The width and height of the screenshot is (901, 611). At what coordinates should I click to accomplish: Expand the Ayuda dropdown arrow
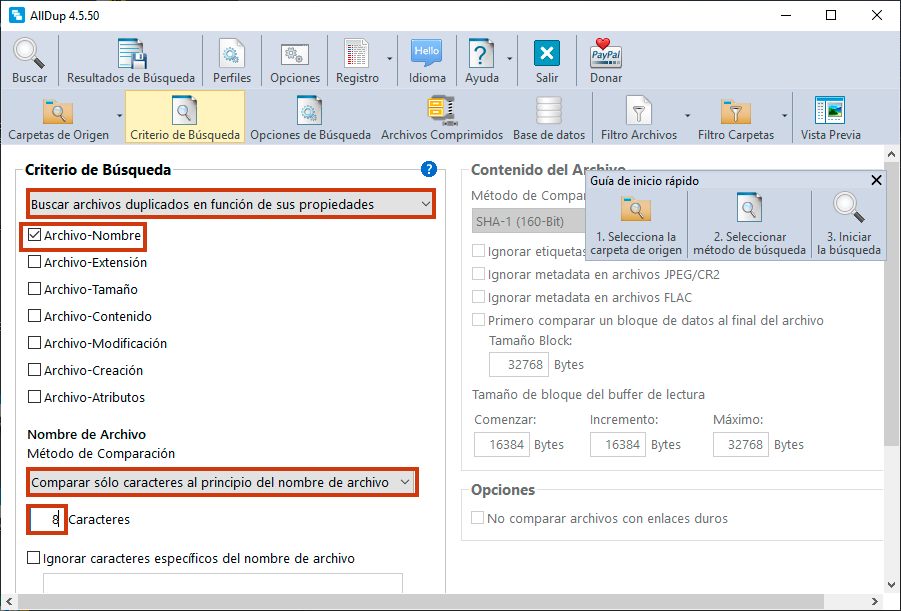click(510, 59)
